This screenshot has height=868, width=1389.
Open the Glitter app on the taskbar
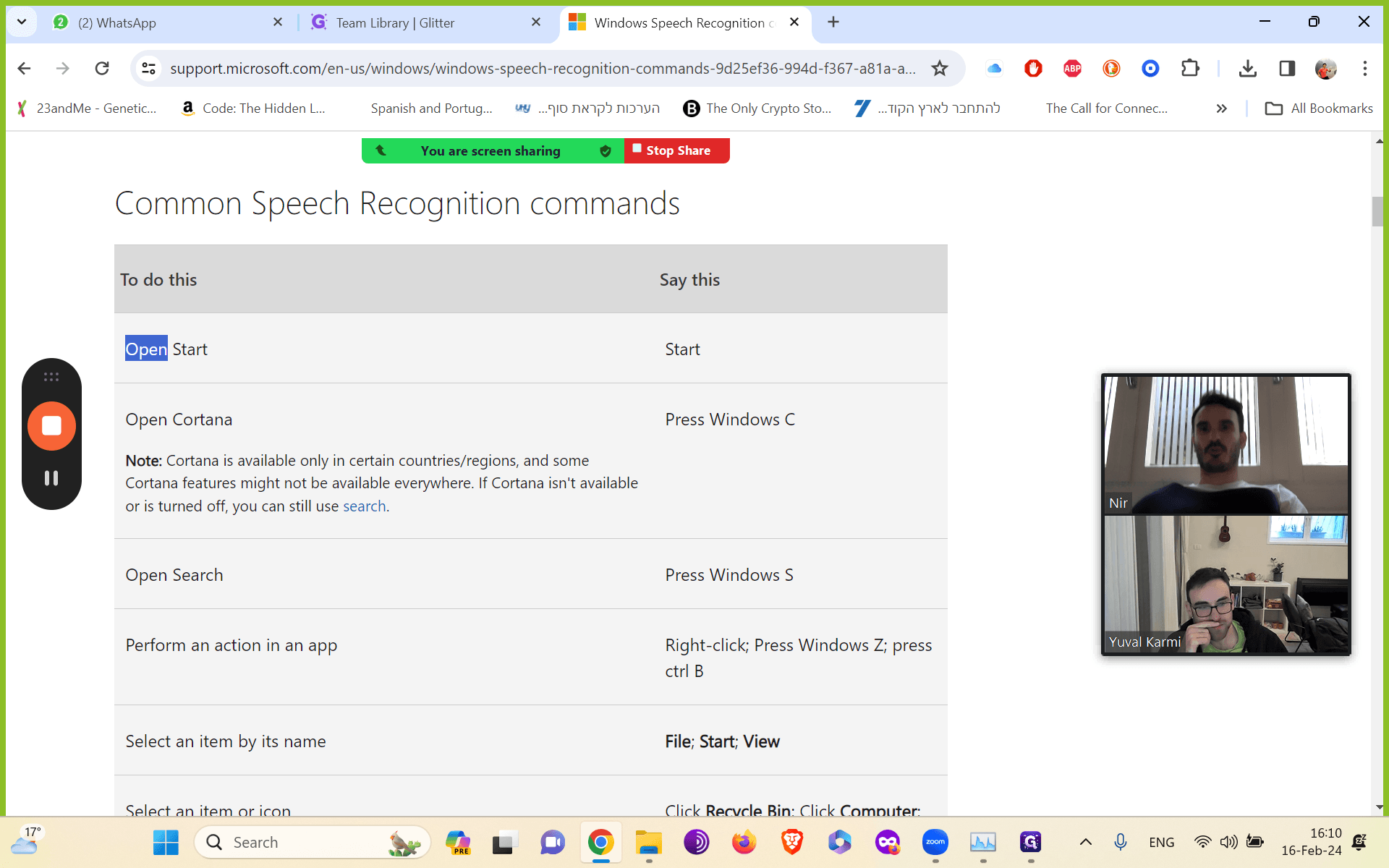(x=1031, y=842)
